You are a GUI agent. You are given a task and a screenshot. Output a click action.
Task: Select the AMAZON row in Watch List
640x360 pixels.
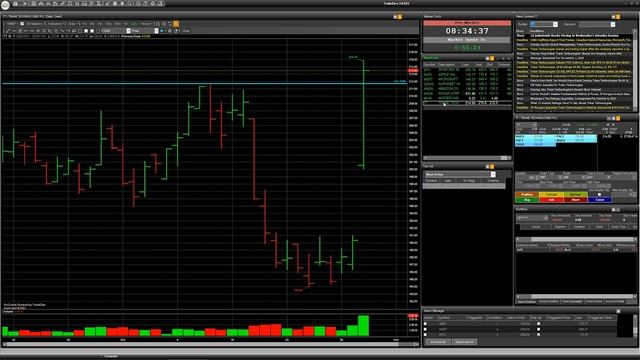(x=467, y=89)
